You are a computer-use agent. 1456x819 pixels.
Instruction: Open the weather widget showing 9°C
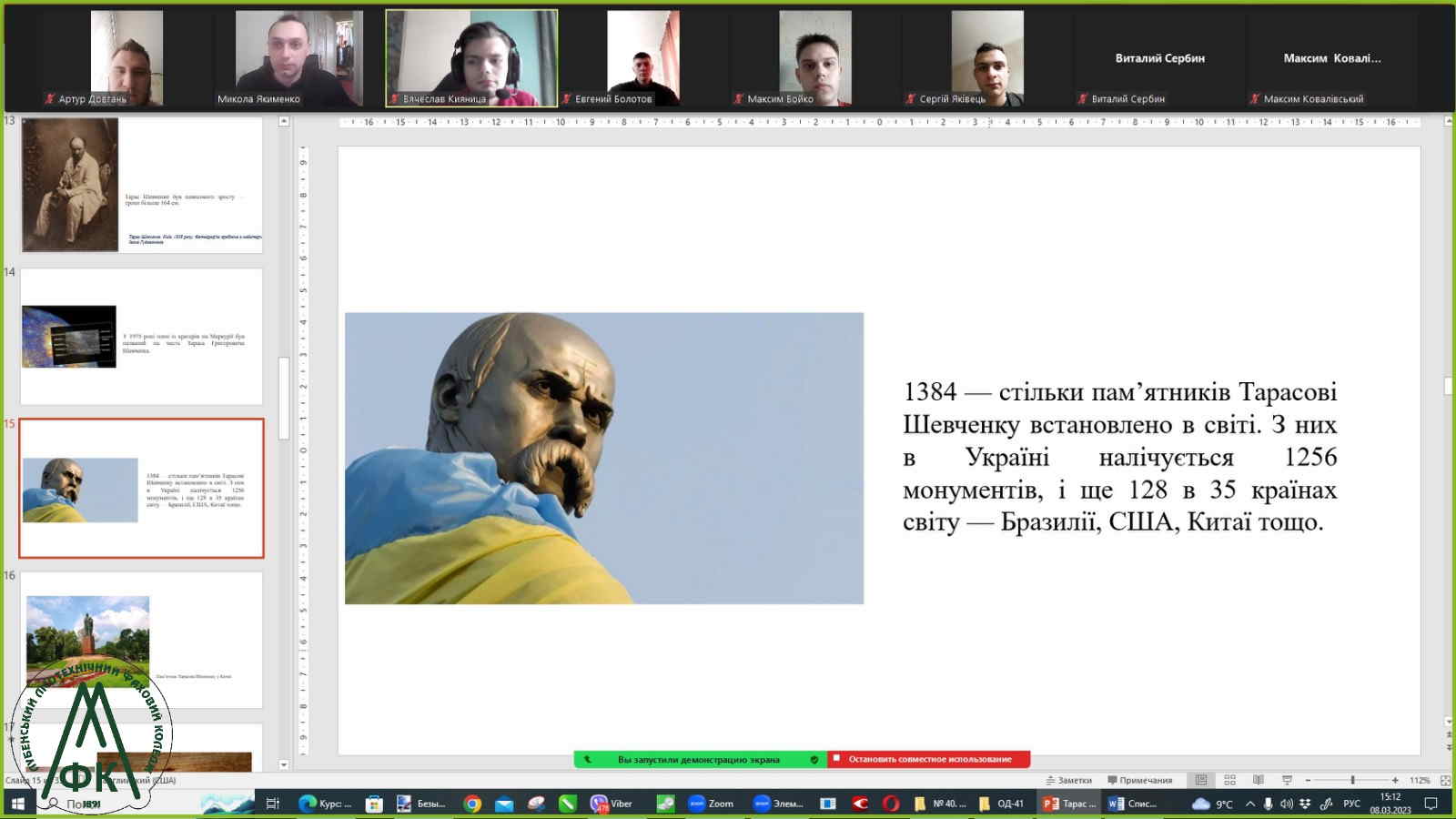pos(1212,804)
